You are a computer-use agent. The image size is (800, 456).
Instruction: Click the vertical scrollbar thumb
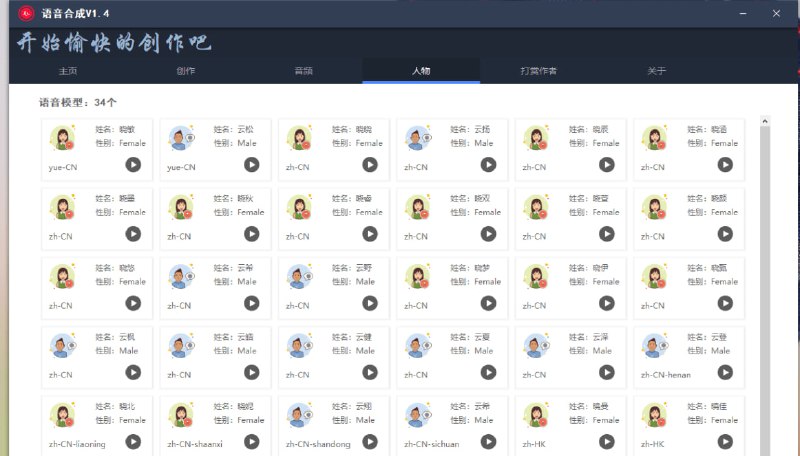(x=764, y=291)
